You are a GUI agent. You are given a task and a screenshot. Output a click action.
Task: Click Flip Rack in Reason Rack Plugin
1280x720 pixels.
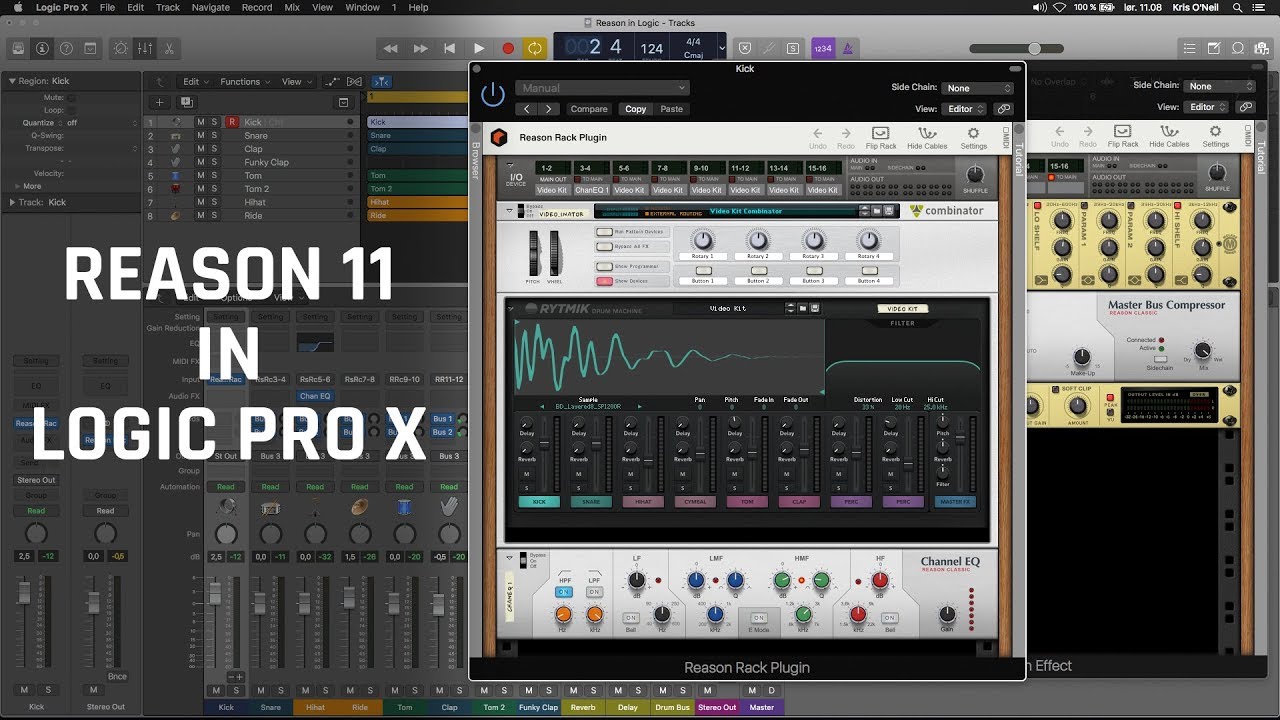click(x=880, y=138)
